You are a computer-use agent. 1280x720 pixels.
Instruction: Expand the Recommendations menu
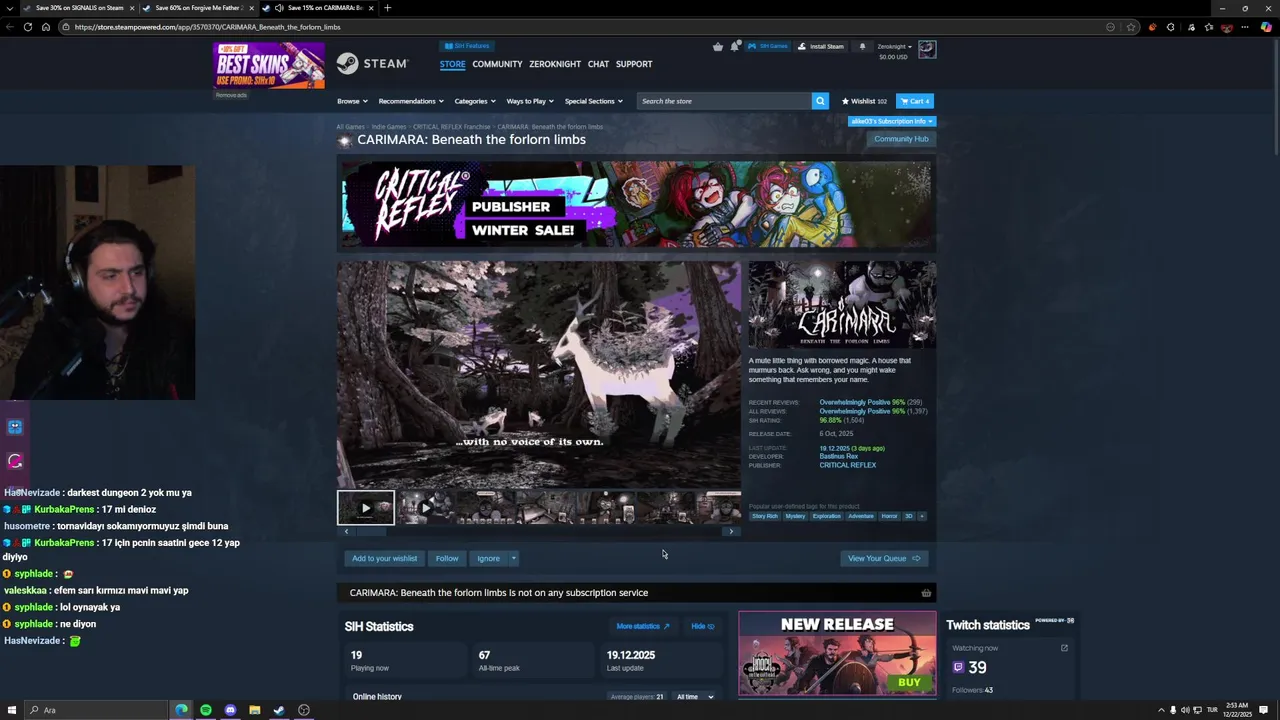[411, 101]
